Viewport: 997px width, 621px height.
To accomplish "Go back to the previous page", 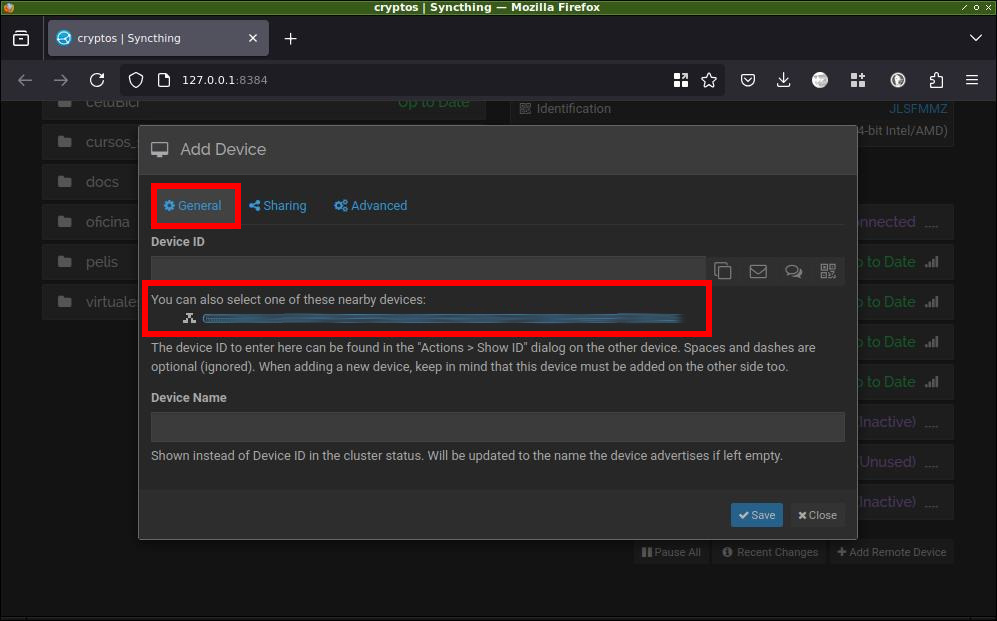I will pyautogui.click(x=25, y=80).
